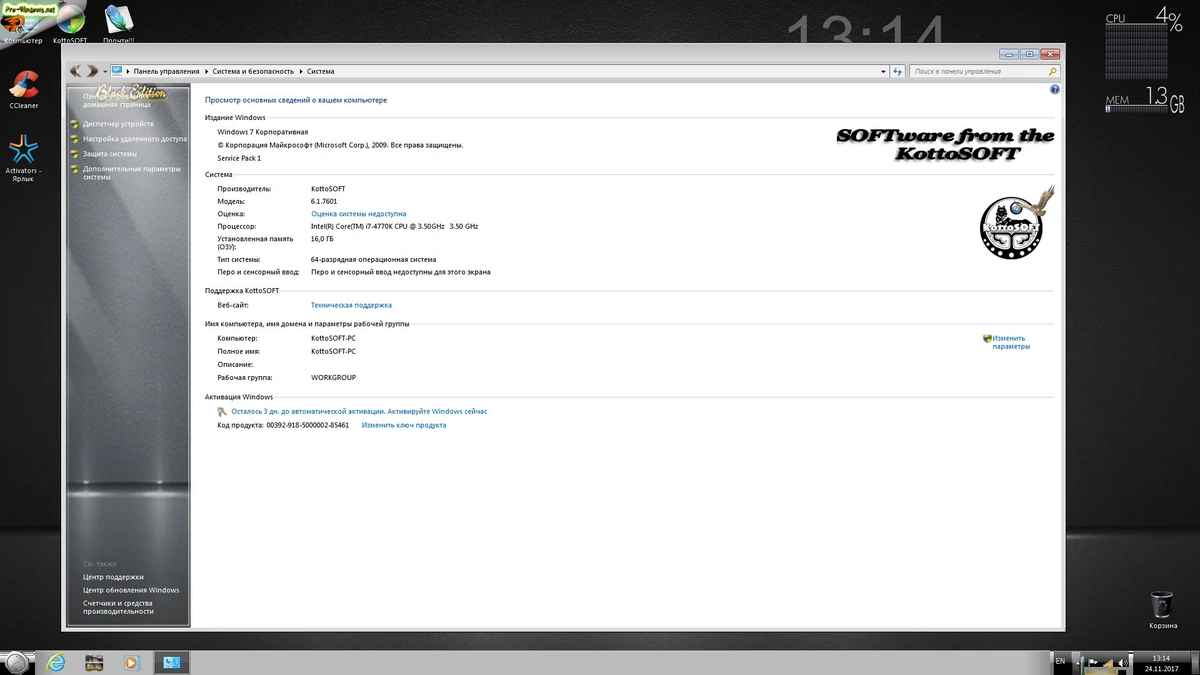Expand the address bar history dropdown

click(x=883, y=72)
